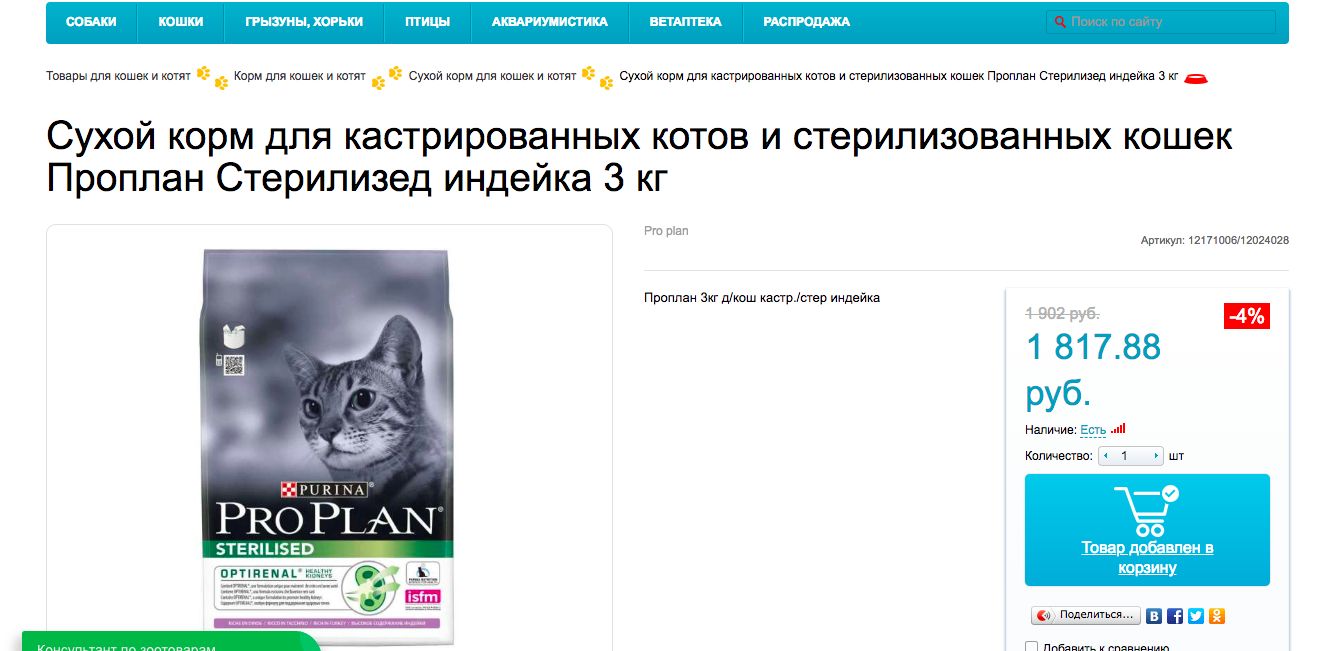This screenshot has width=1338, height=651.
Task: Decrease quantity with left arrow
Action: pyautogui.click(x=1104, y=456)
